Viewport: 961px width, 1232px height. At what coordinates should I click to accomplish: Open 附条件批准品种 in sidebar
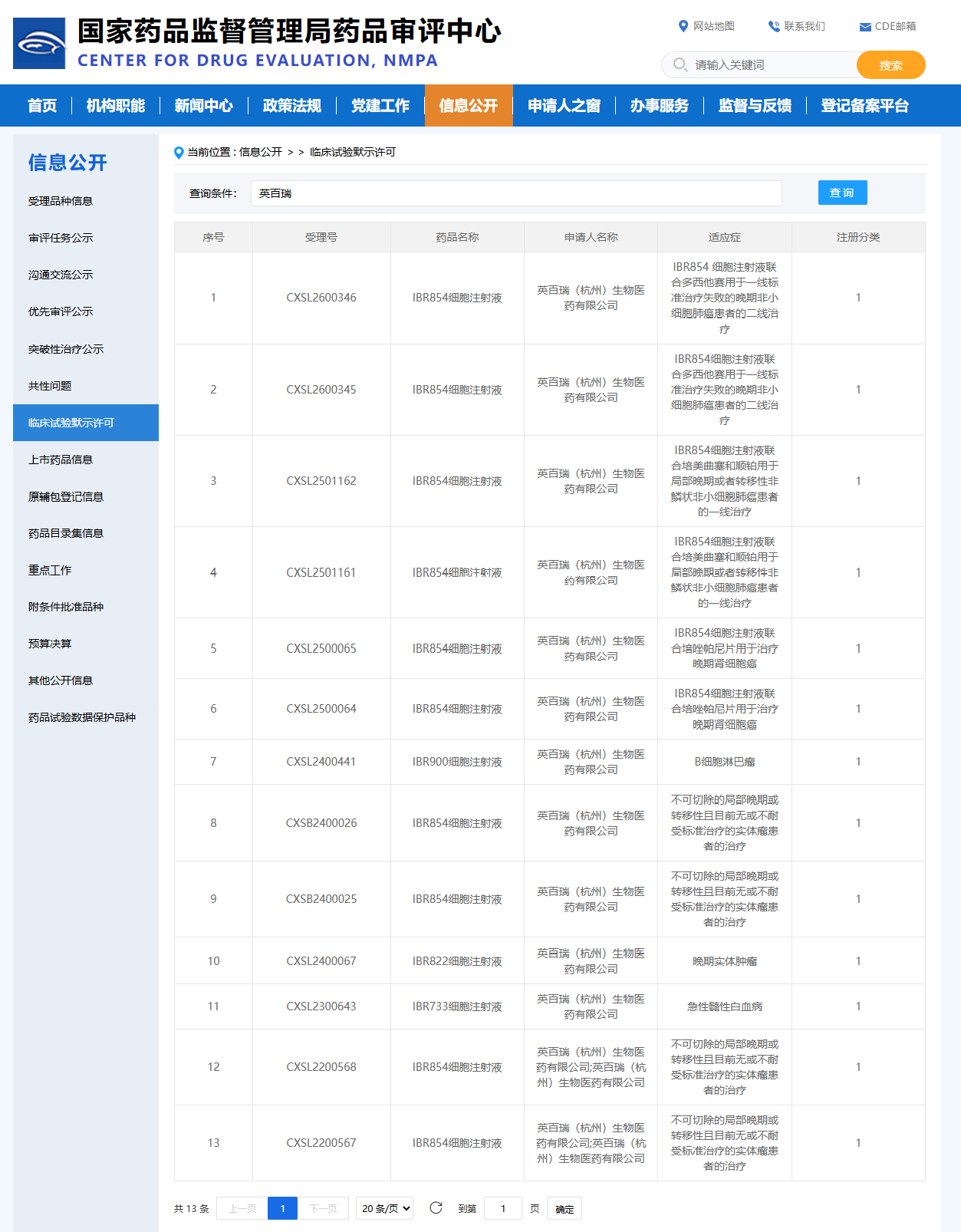(x=66, y=607)
